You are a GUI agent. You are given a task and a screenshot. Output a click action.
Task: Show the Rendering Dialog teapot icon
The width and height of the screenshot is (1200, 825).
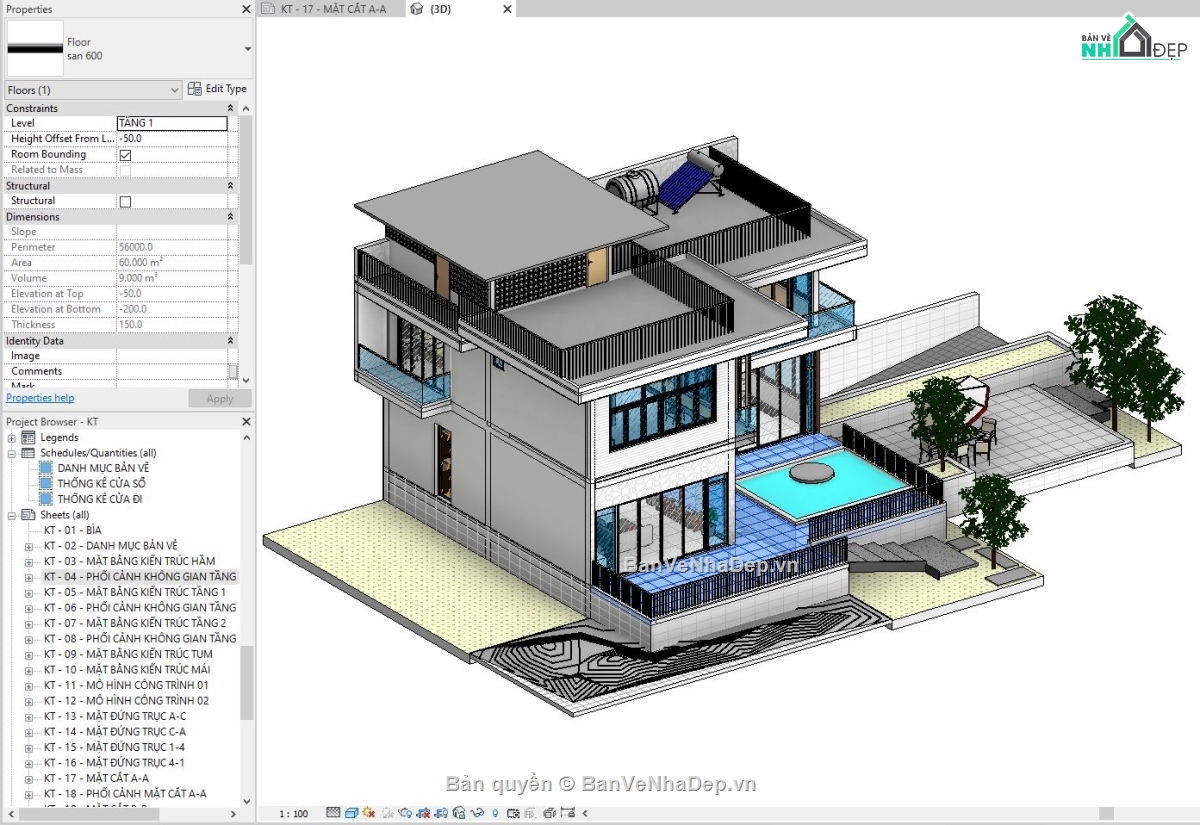[x=405, y=814]
